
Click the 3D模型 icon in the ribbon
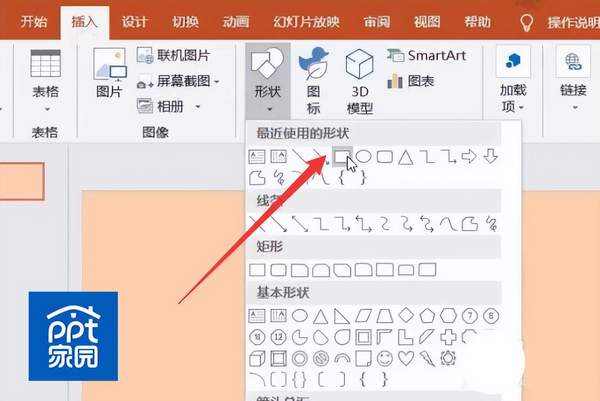click(360, 82)
